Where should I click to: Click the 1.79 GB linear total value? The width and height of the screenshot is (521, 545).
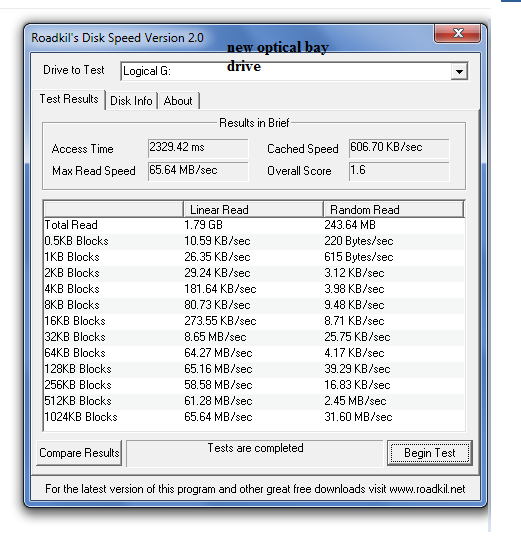pyautogui.click(x=203, y=225)
